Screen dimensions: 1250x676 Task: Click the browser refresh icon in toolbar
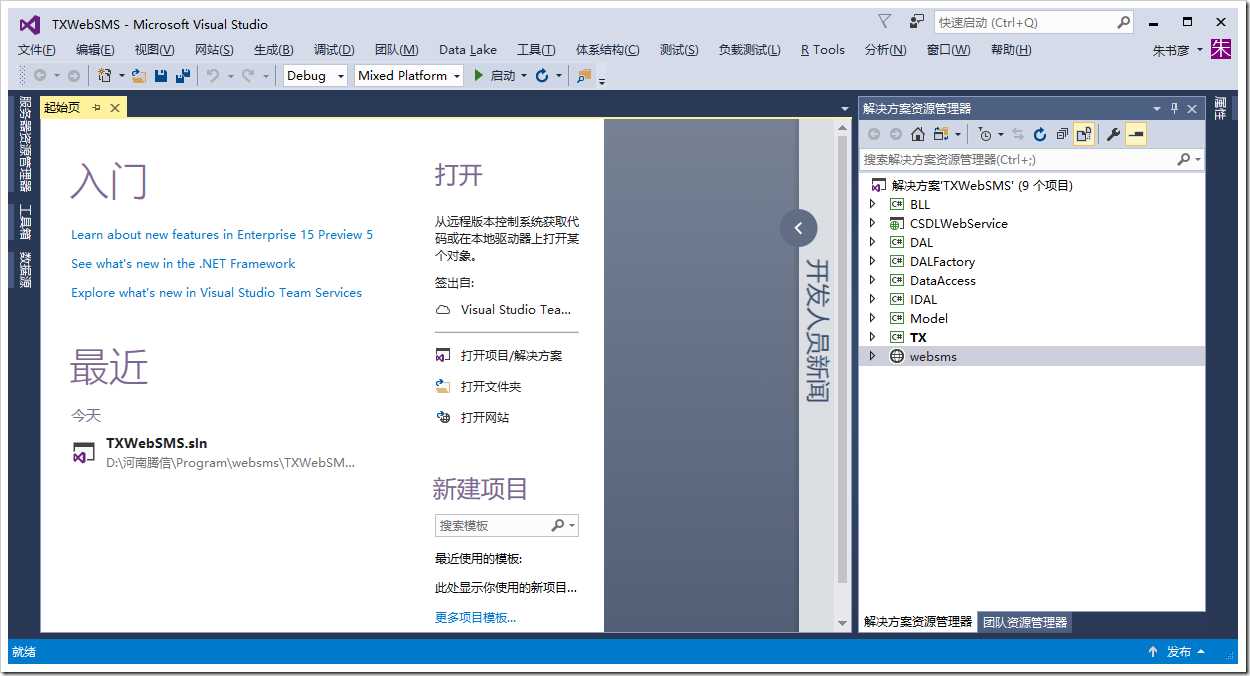542,75
